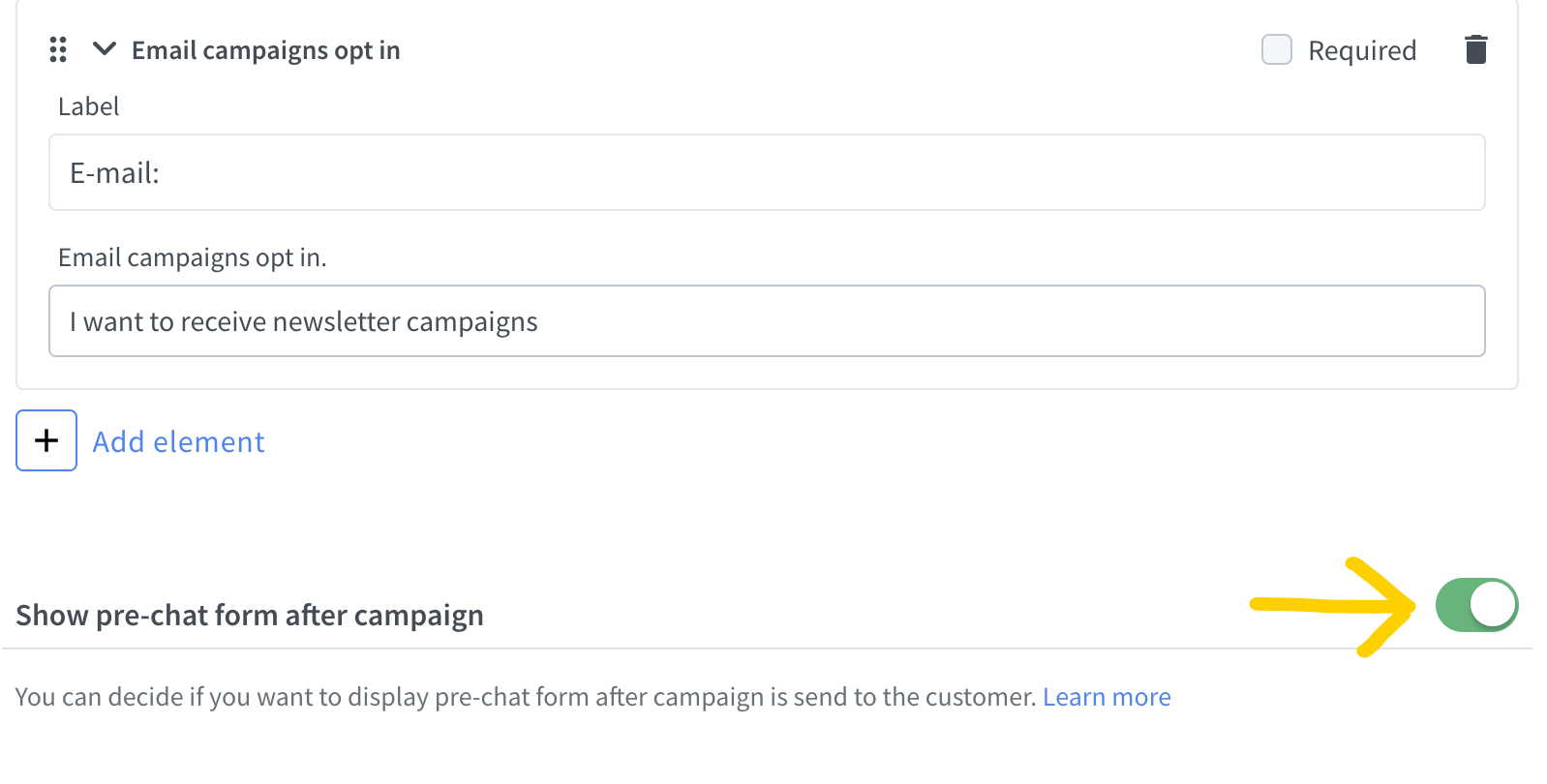
Task: Select the Email campaigns opt in header
Action: [266, 49]
